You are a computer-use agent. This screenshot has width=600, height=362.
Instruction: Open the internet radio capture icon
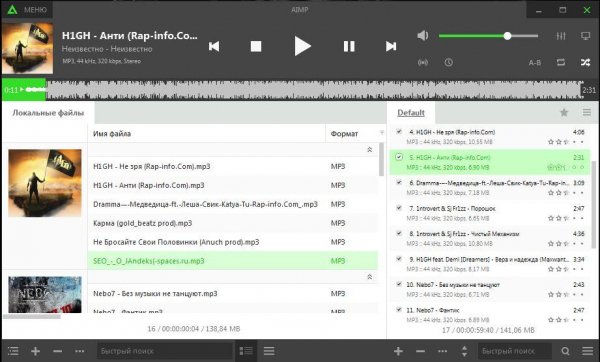tap(423, 62)
